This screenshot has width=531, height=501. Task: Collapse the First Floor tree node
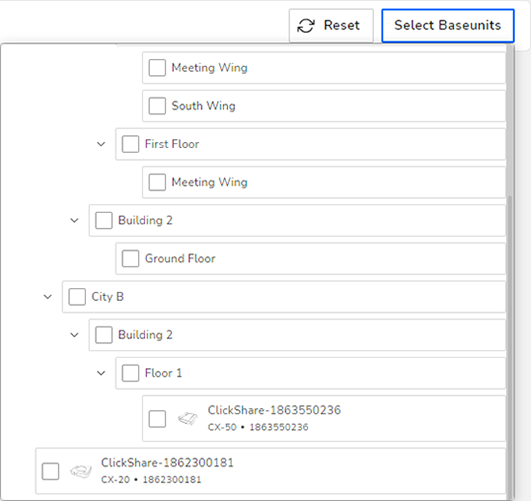pos(101,144)
